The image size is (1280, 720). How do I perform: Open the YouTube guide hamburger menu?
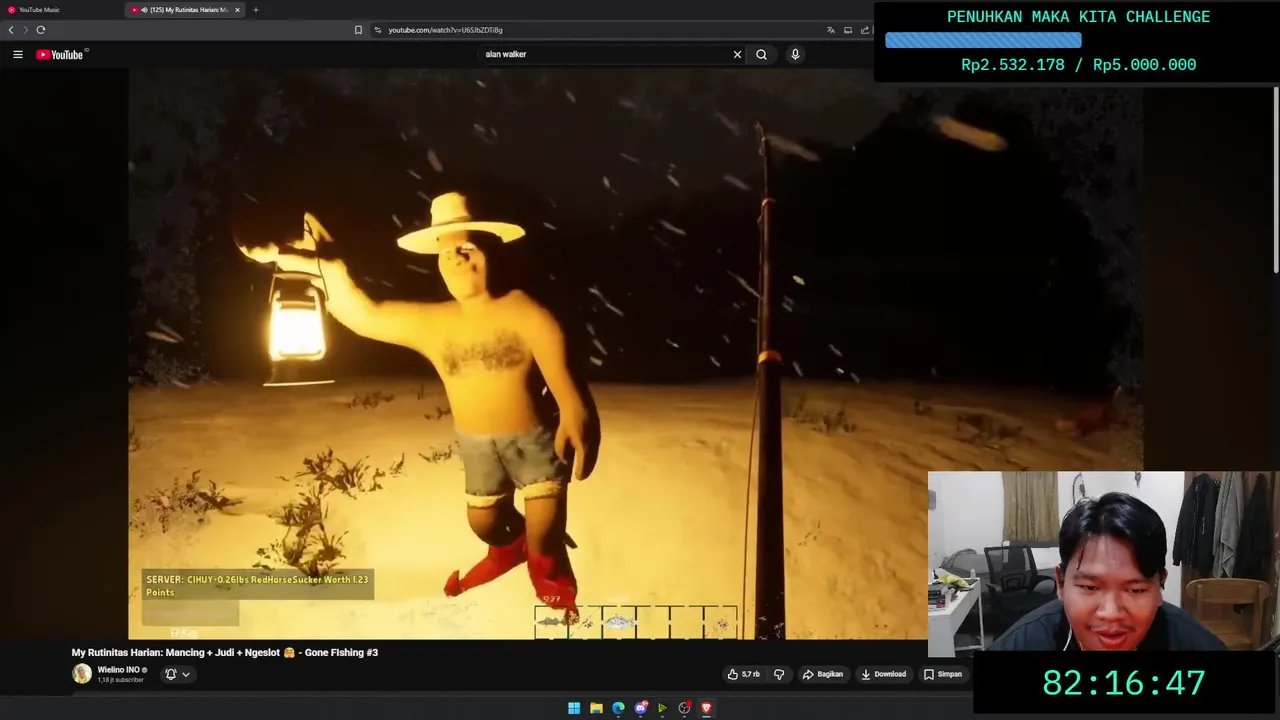tap(18, 54)
